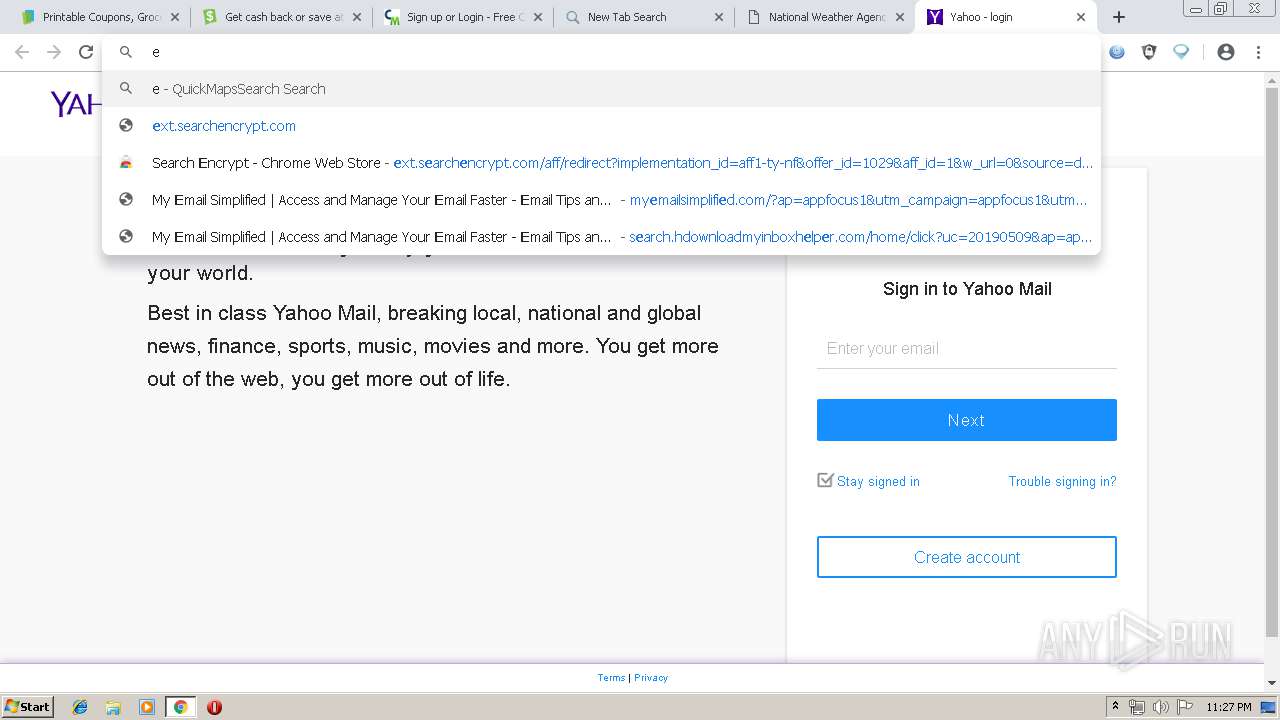
Task: Click the taskbar clock 11:27 PM
Action: (1229, 707)
